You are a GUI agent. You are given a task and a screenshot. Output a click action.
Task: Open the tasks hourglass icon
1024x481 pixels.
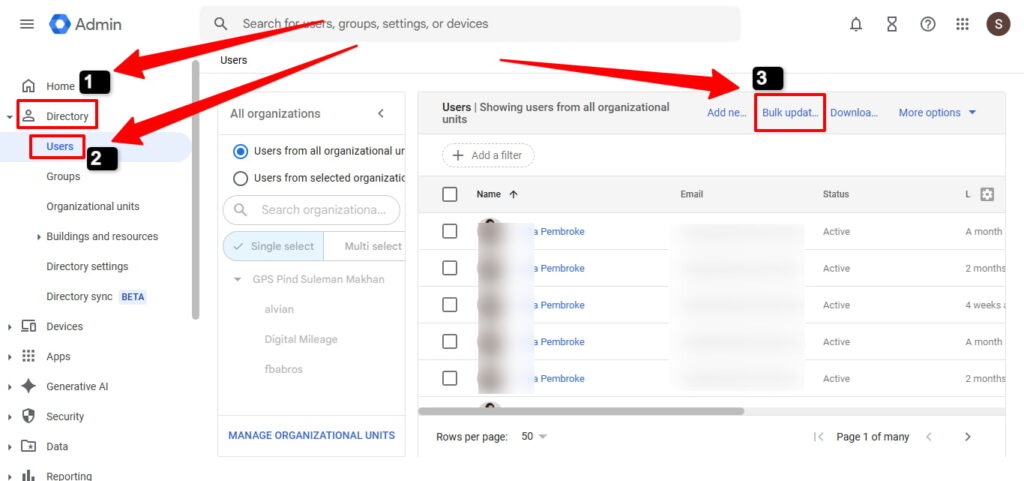click(x=892, y=24)
